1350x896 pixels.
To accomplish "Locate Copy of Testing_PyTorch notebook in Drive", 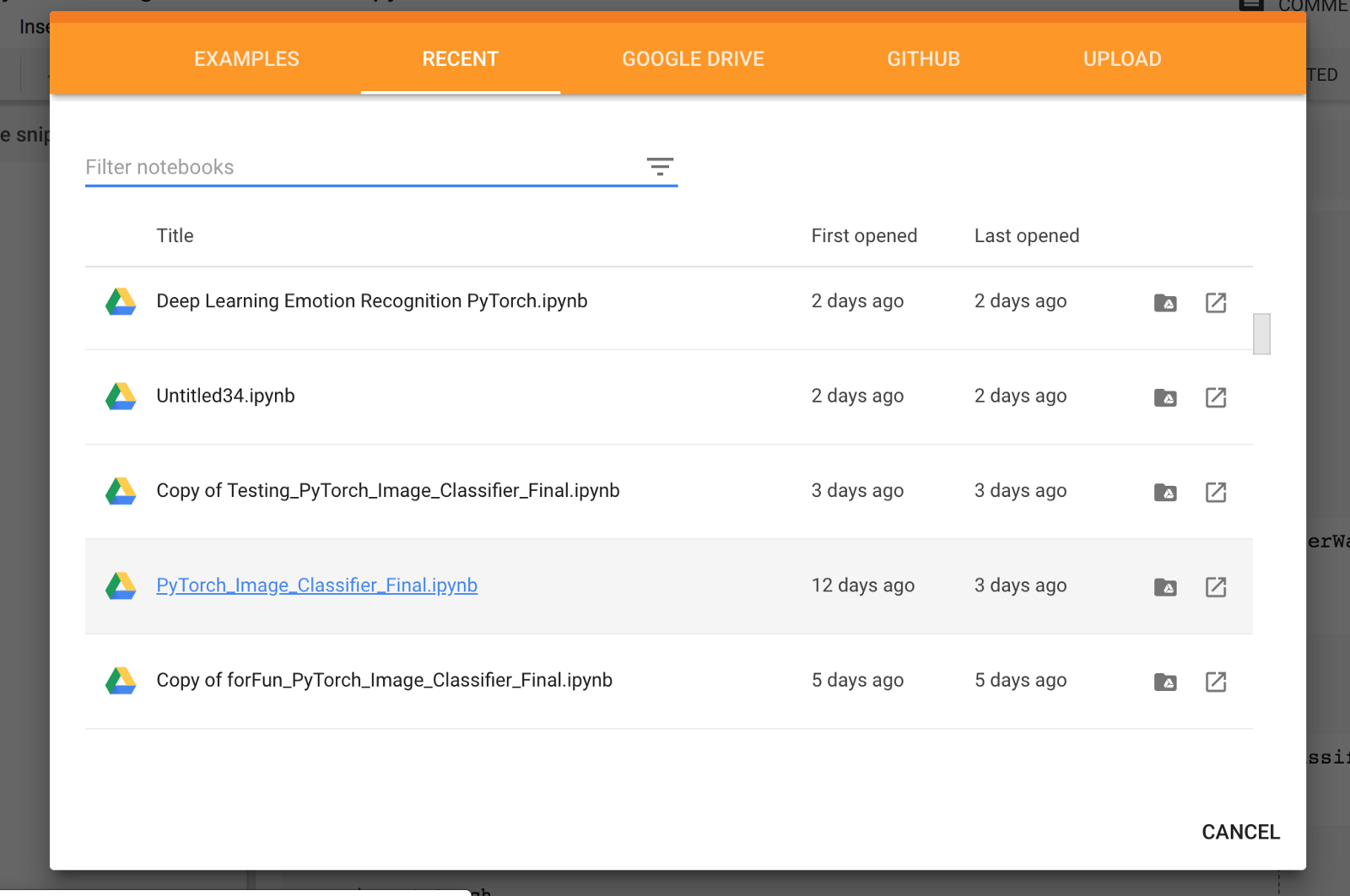I will 1165,493.
